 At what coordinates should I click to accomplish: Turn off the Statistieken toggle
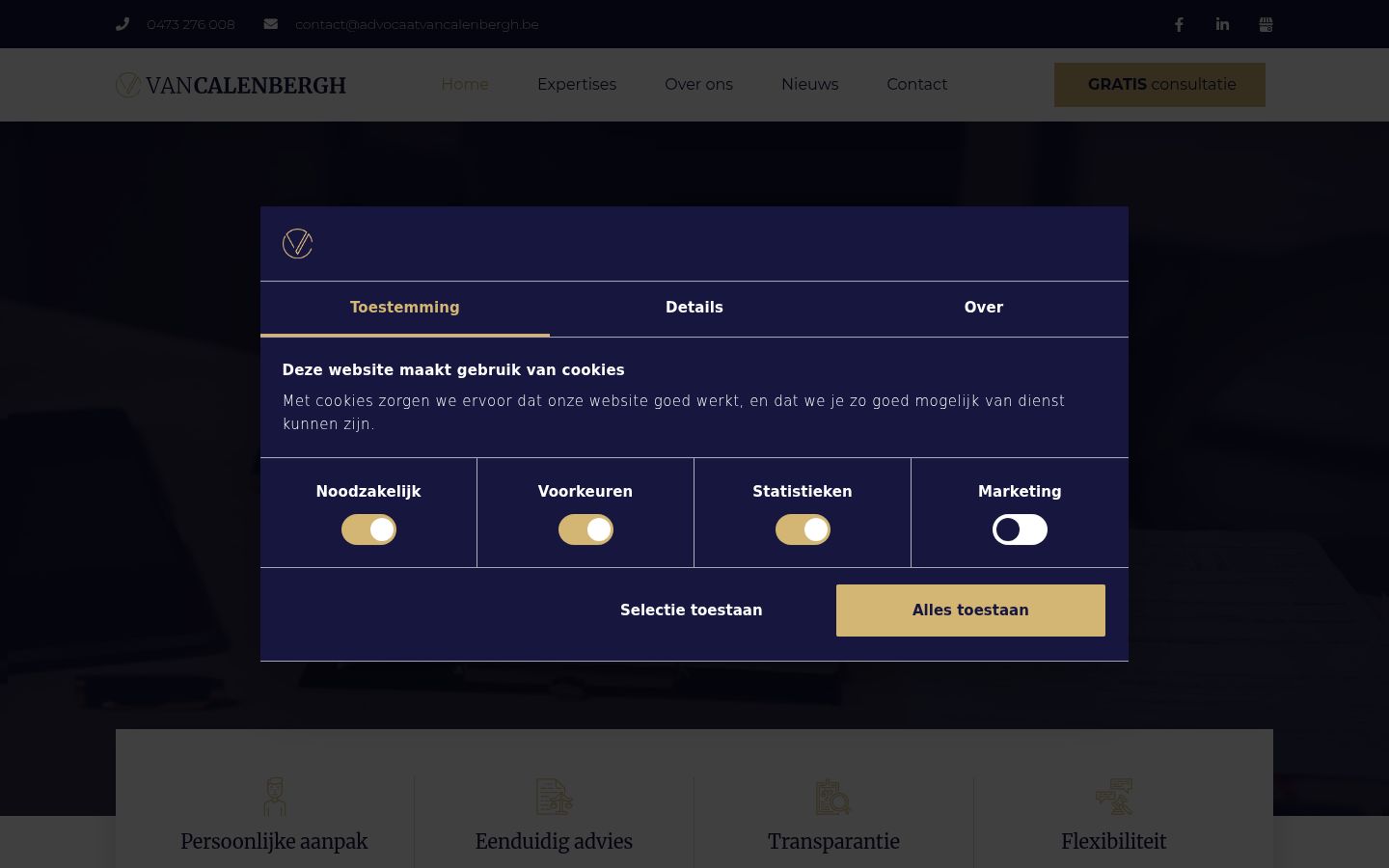(803, 529)
